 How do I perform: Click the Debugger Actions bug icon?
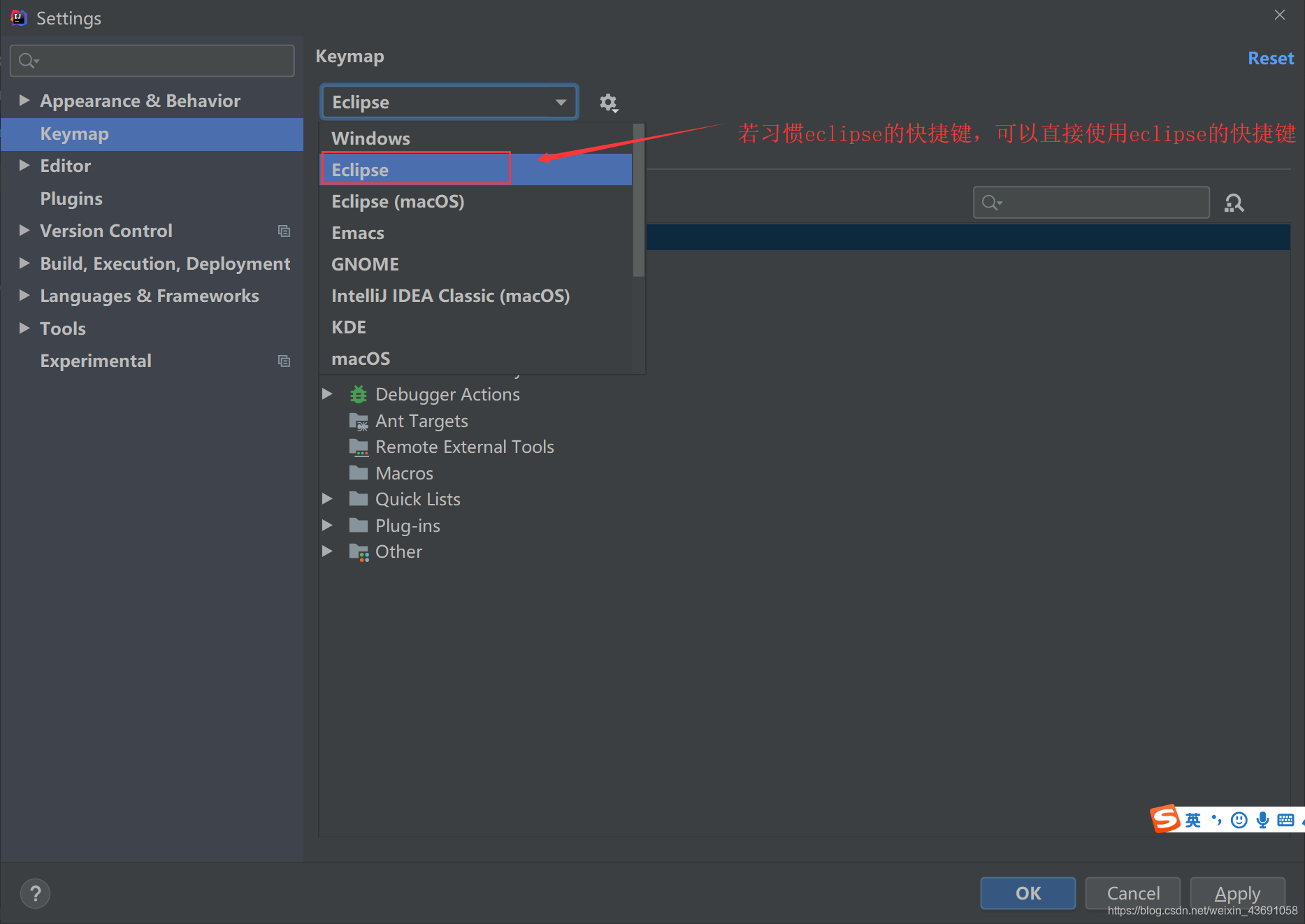point(359,394)
